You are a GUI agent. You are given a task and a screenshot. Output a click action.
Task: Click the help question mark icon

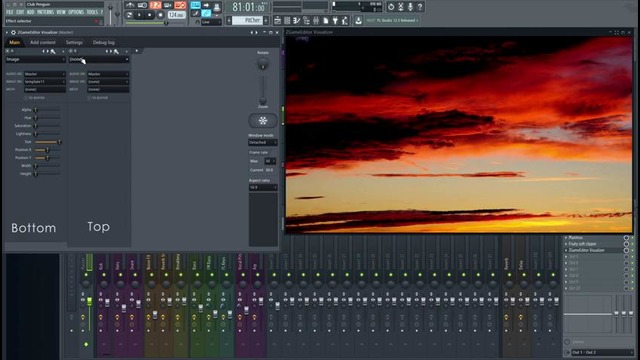[420, 7]
